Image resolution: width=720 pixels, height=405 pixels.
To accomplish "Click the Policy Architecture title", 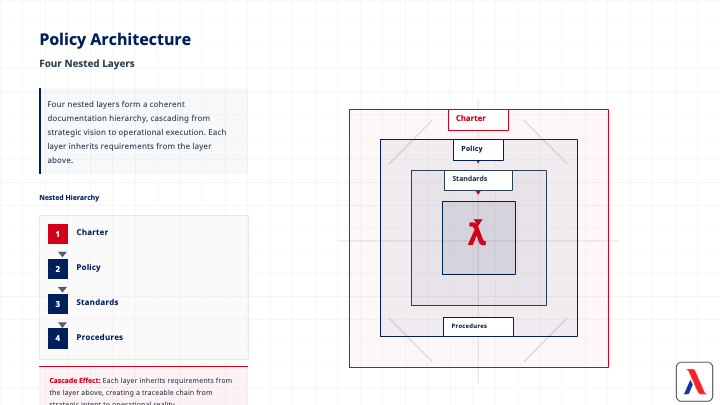I will [115, 40].
